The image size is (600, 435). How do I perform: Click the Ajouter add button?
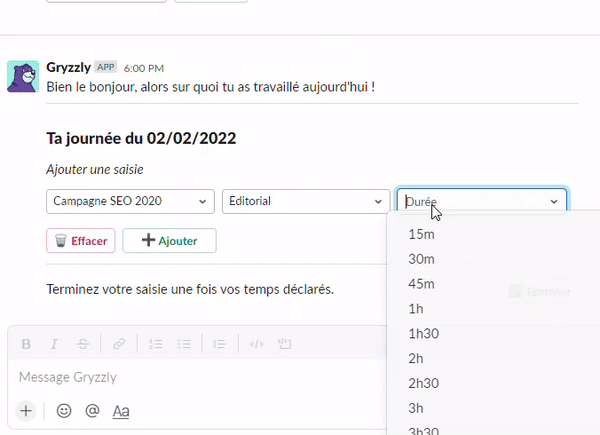(x=170, y=241)
